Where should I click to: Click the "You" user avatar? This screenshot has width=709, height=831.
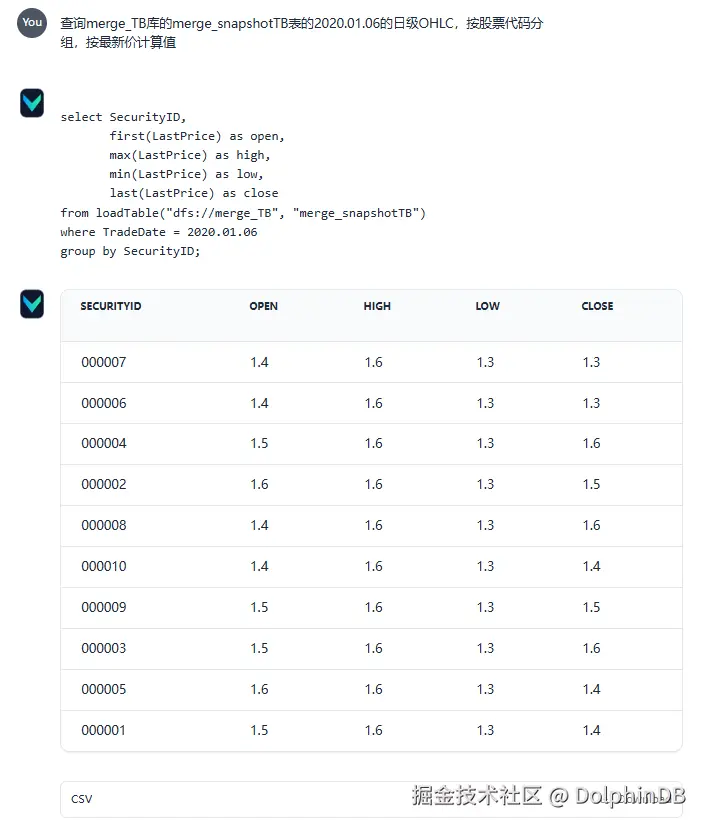[32, 22]
